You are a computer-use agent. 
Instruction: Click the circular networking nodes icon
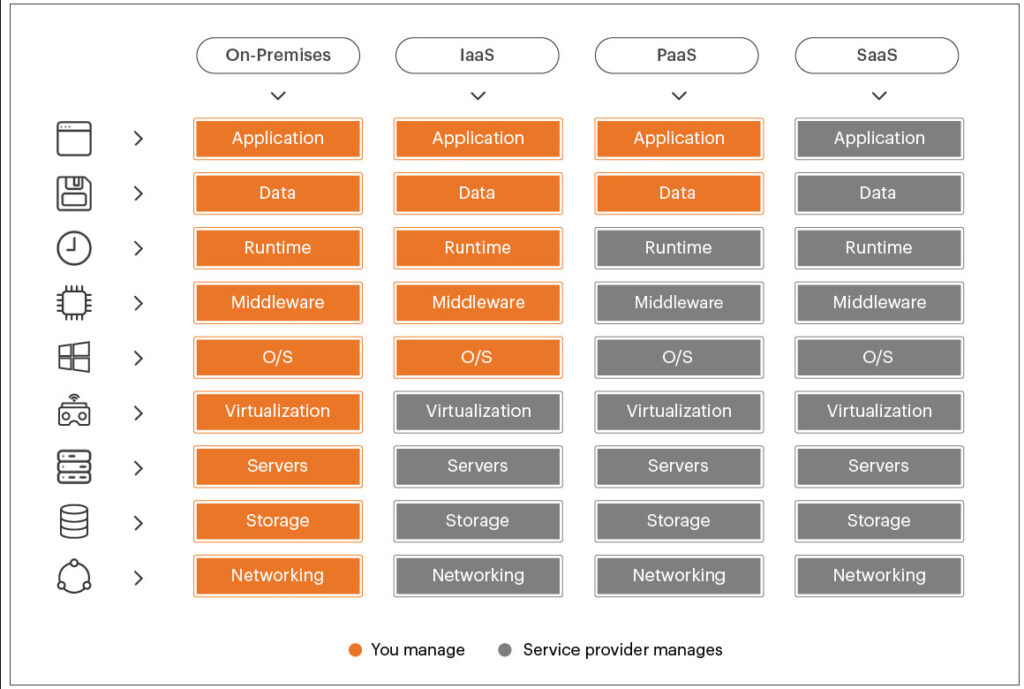[x=74, y=576]
